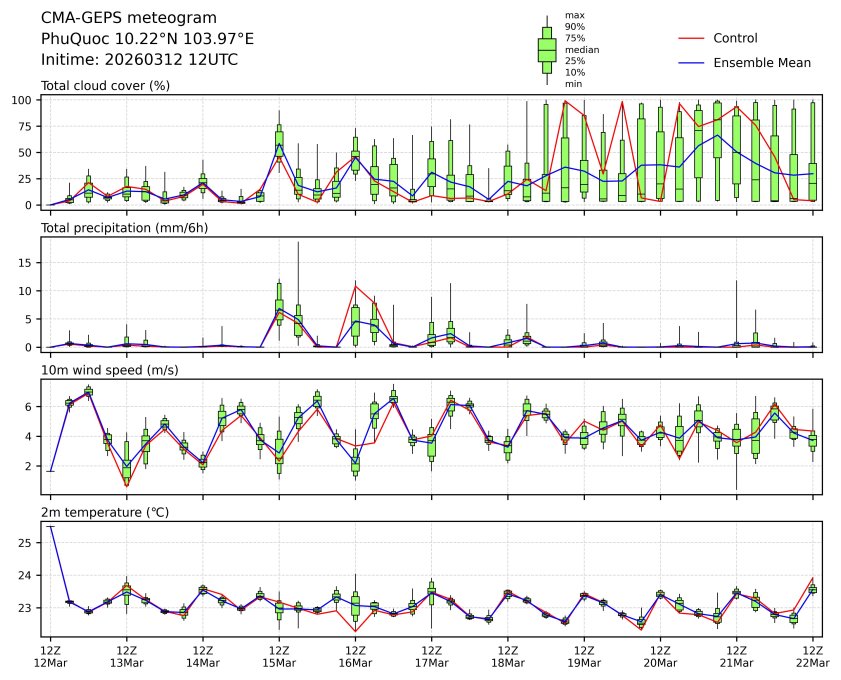Click the red Control legend line
The width and height of the screenshot is (841, 680).
click(x=691, y=38)
